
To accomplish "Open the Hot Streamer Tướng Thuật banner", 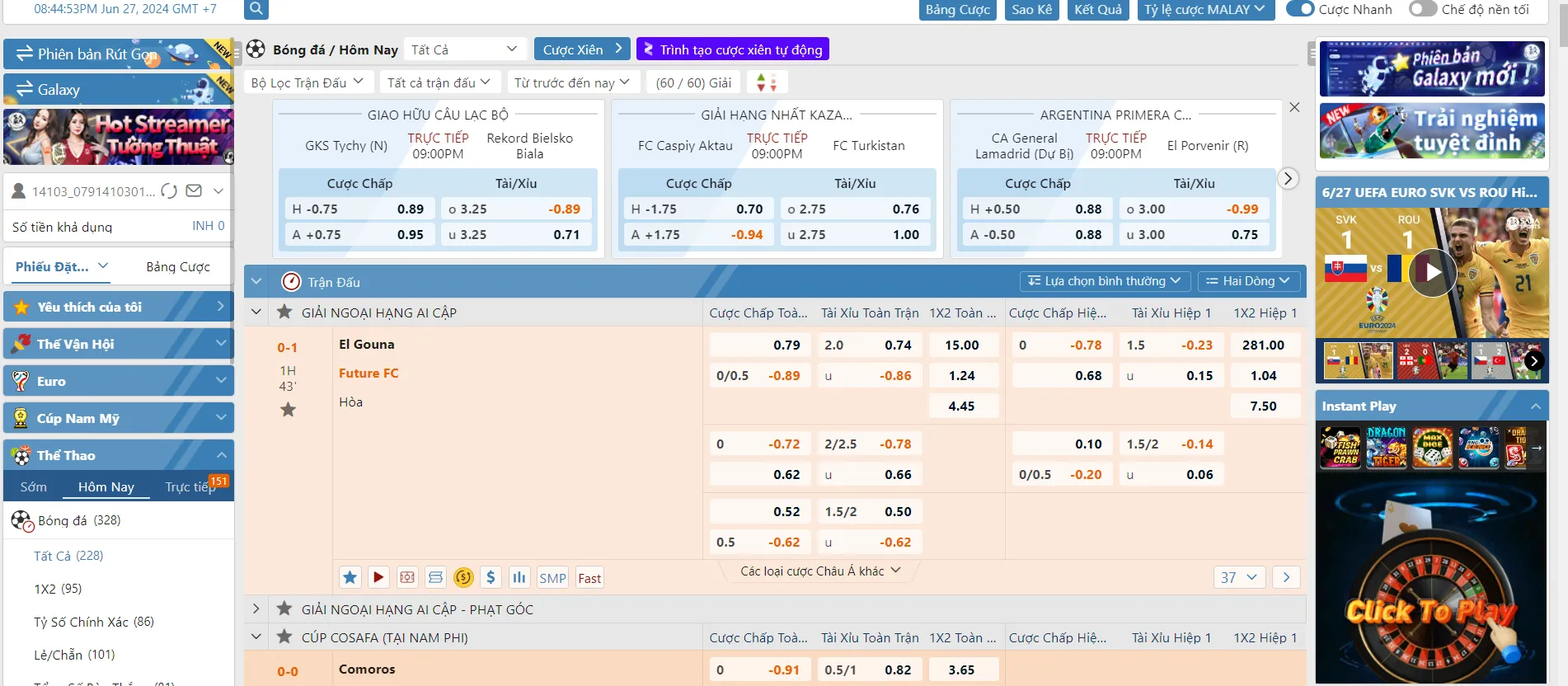I will click(x=119, y=137).
